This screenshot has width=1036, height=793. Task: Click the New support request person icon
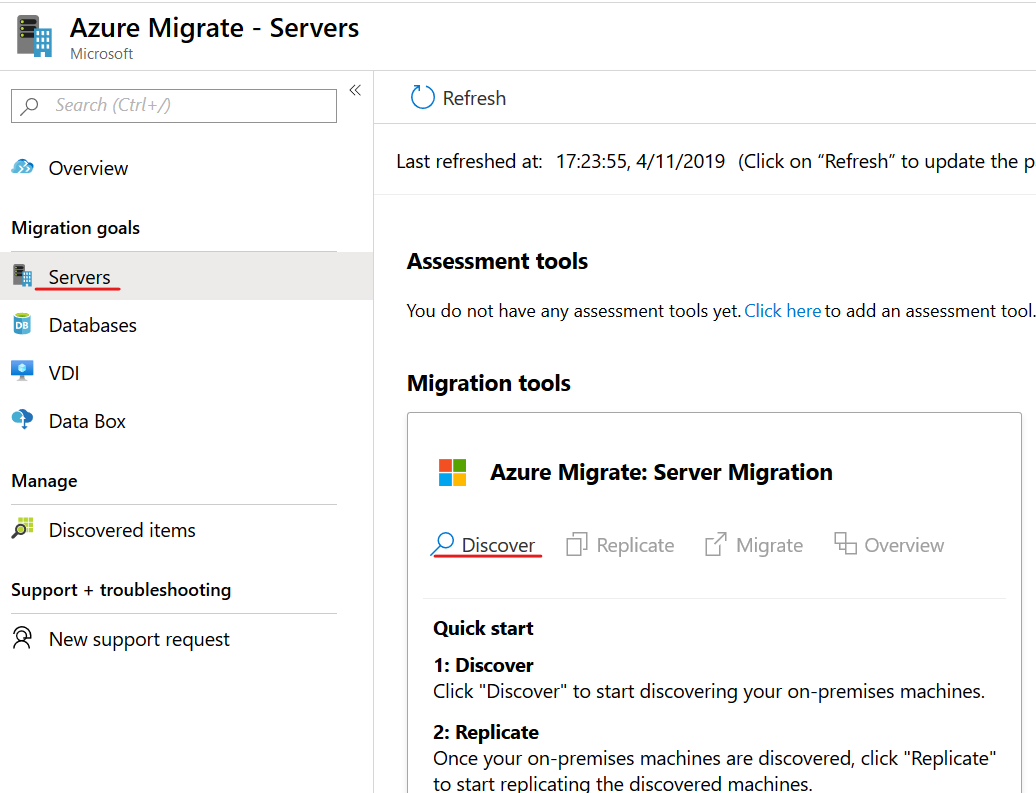[x=22, y=638]
